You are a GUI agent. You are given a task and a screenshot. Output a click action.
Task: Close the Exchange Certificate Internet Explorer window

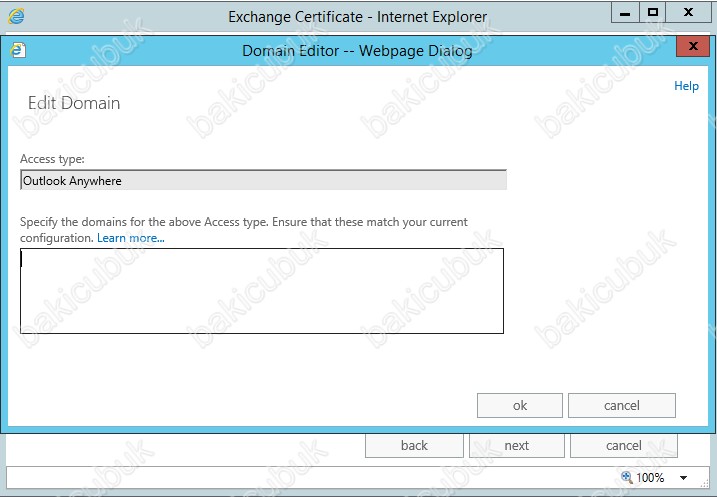(x=688, y=13)
